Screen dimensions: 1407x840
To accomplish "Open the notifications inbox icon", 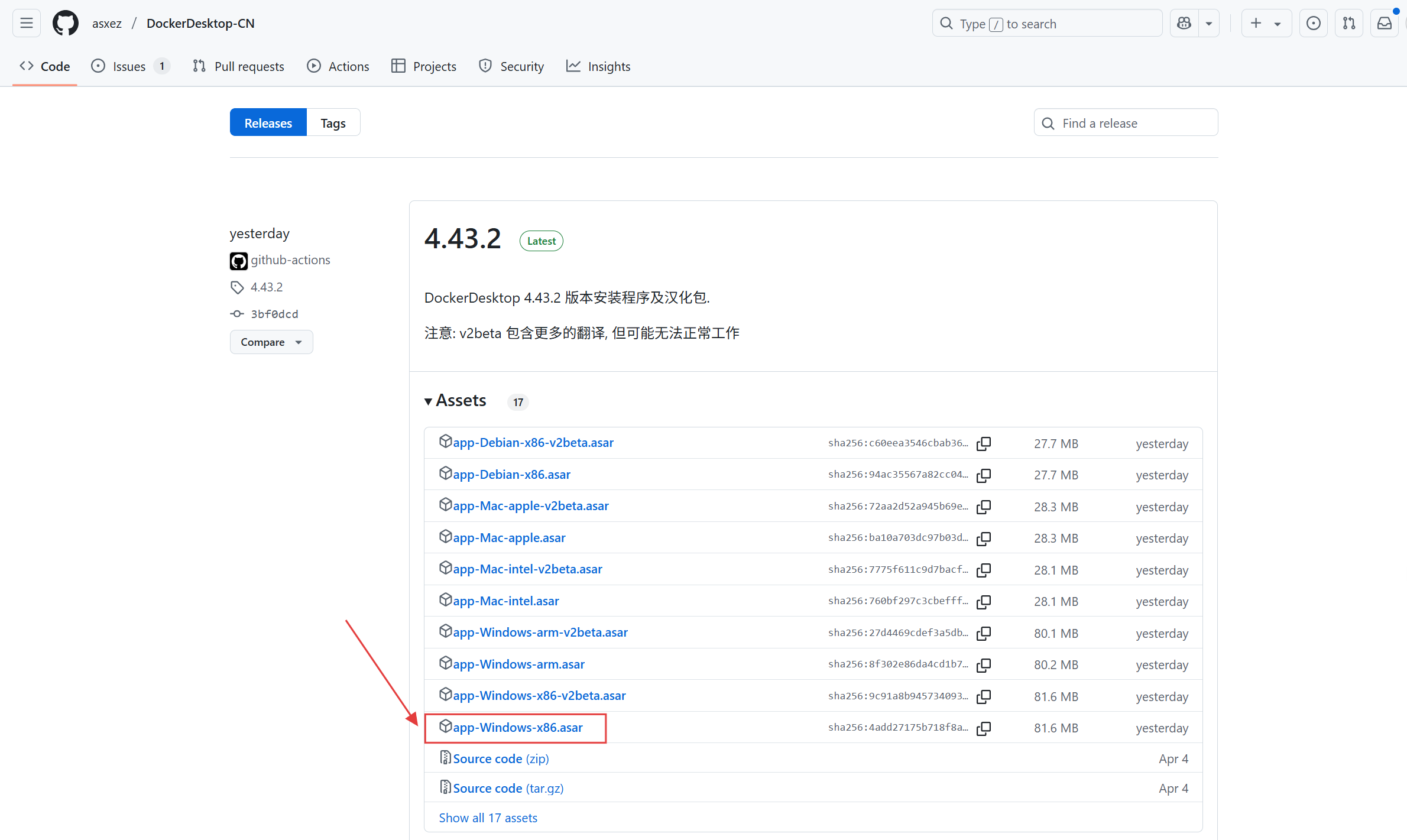I will click(1384, 24).
